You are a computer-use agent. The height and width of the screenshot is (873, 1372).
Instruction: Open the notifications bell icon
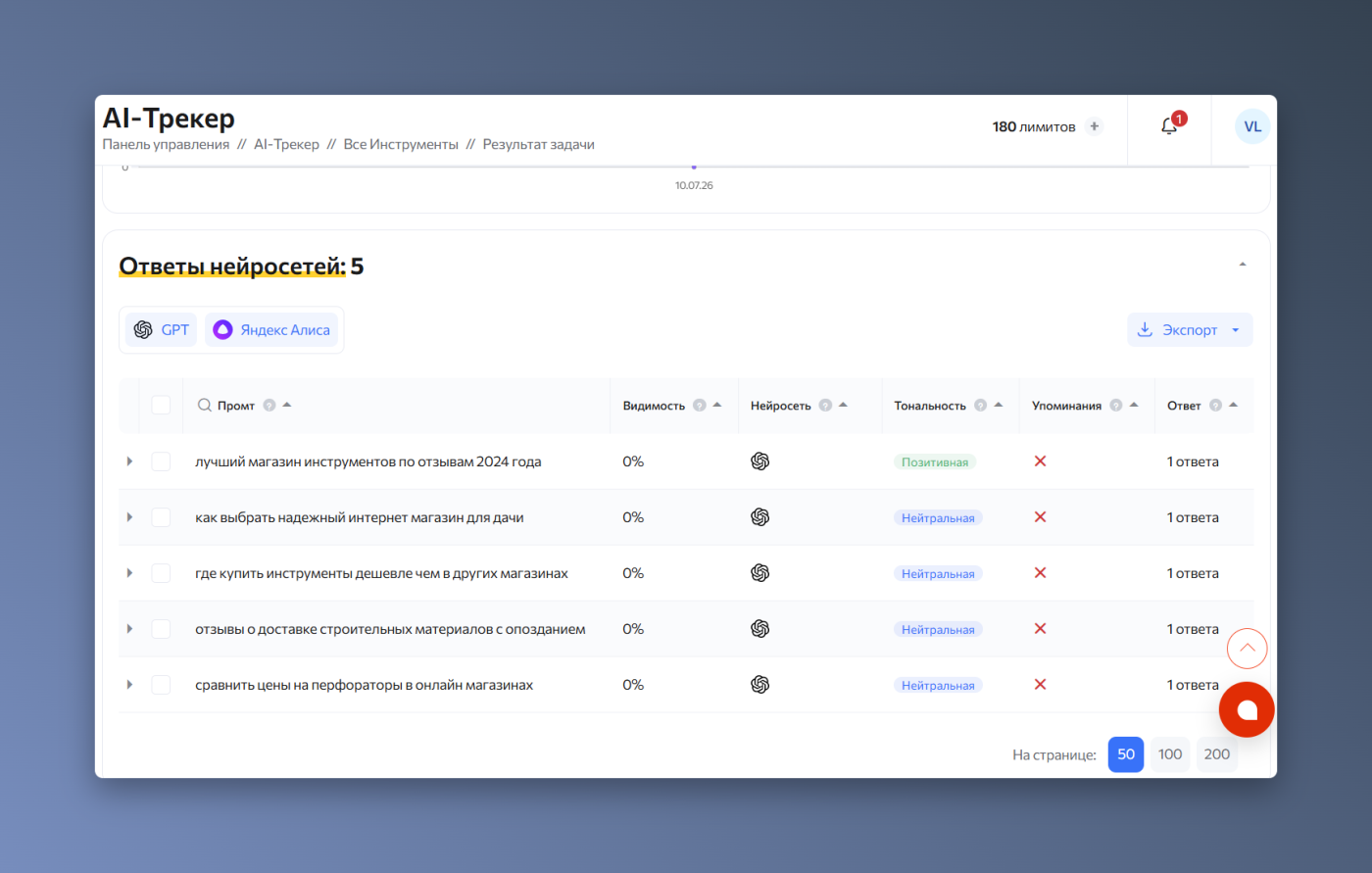[x=1169, y=126]
